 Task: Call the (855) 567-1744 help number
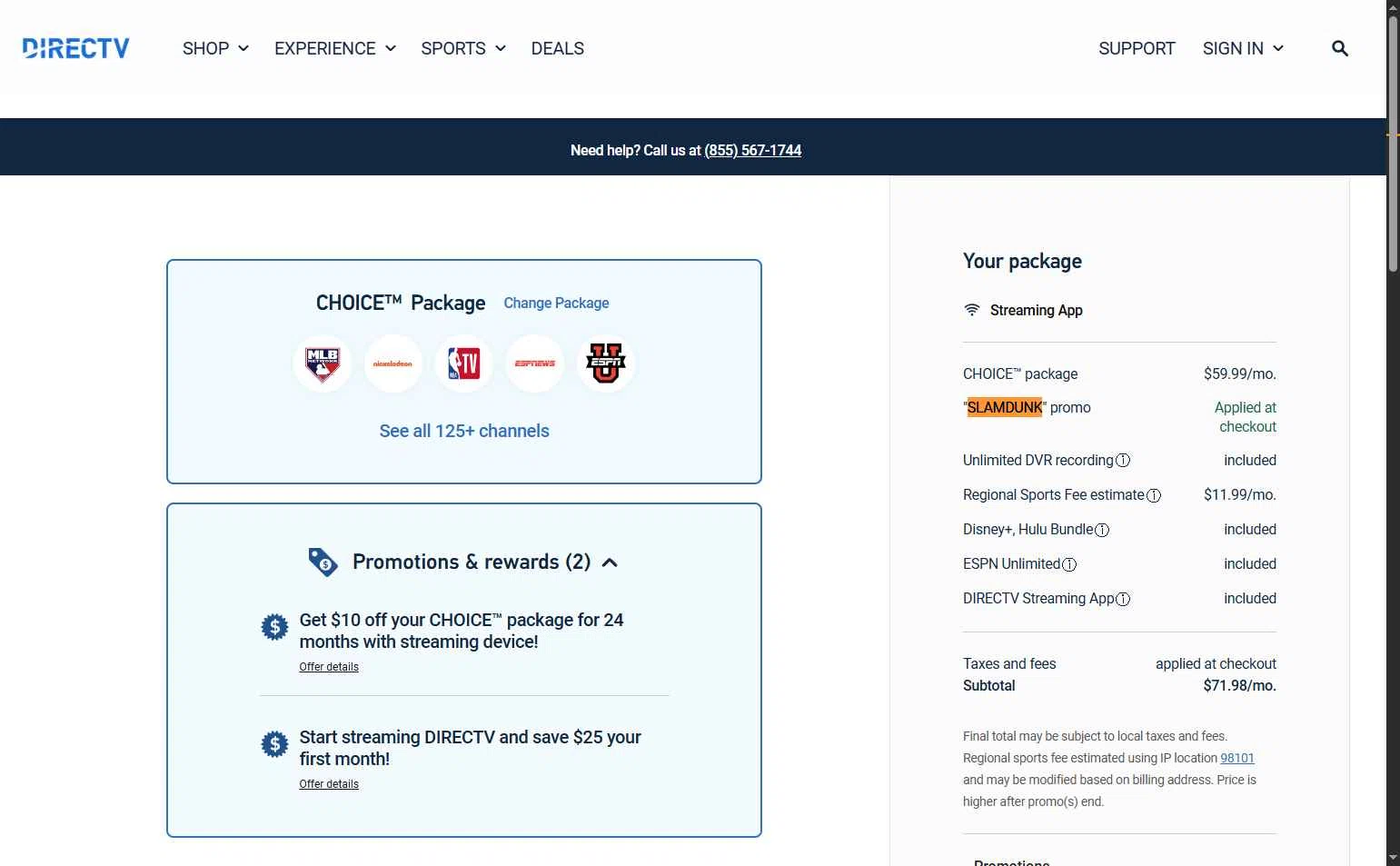753,150
